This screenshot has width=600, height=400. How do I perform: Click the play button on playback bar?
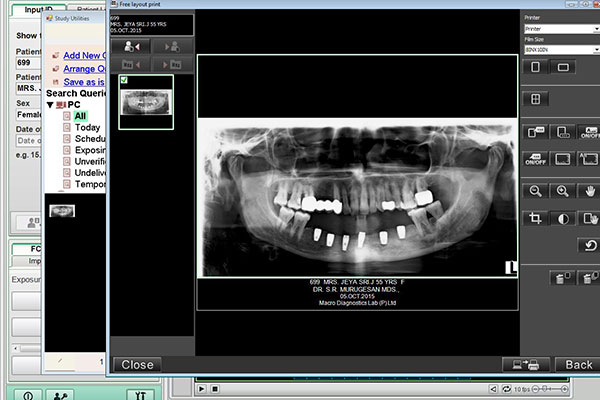201,389
